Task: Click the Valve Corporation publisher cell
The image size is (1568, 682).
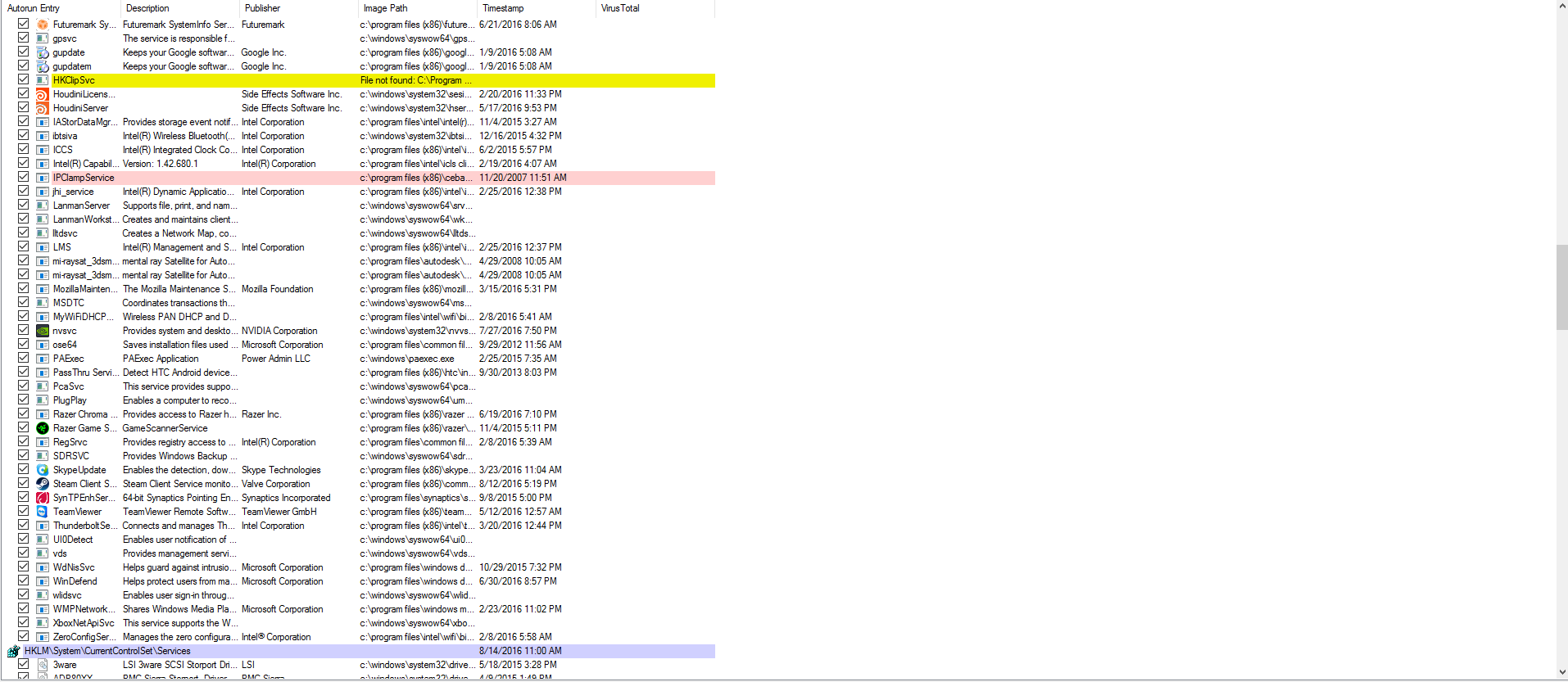Action: tap(276, 484)
